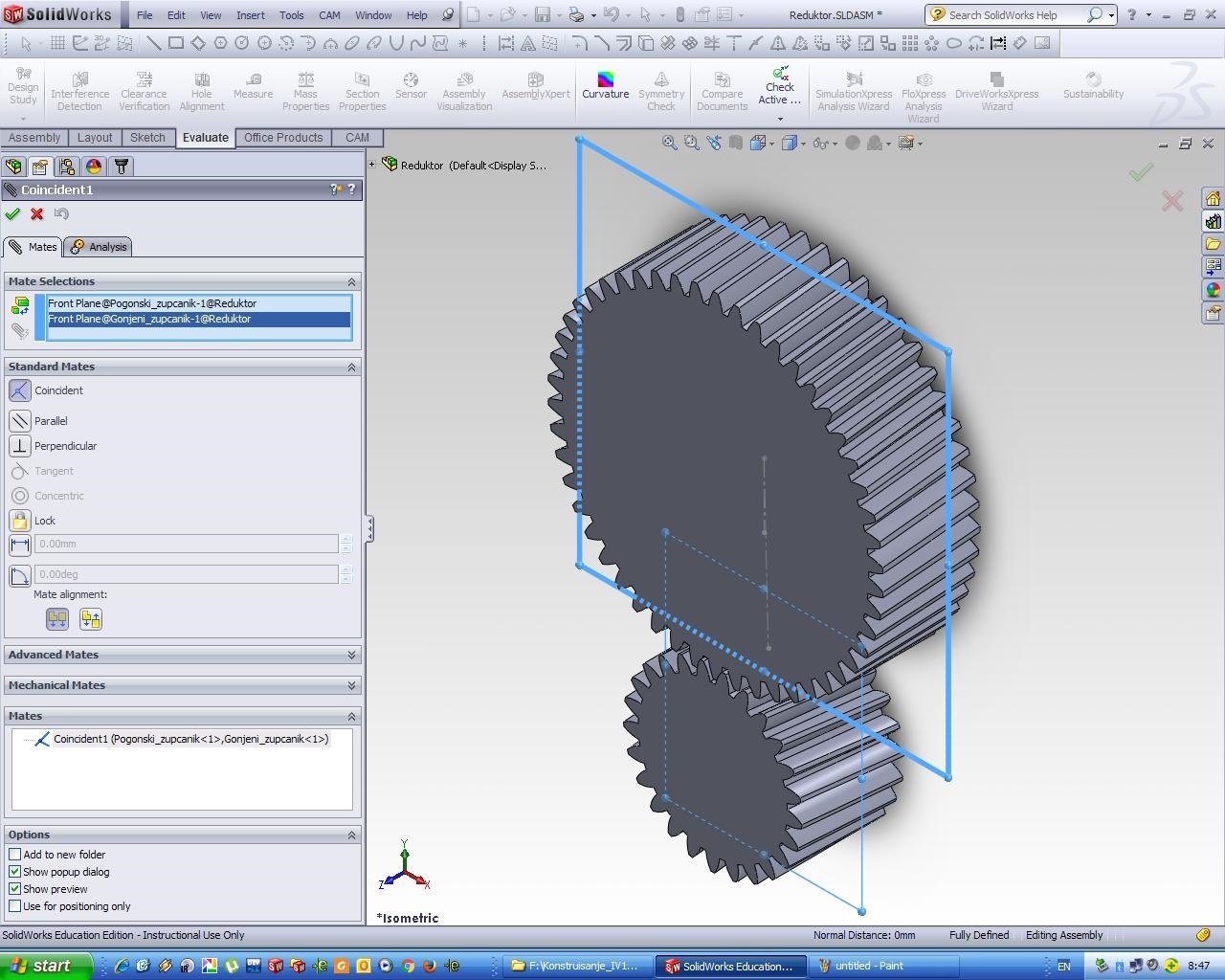
Task: Select the Perpendicular mate icon
Action: pos(19,446)
